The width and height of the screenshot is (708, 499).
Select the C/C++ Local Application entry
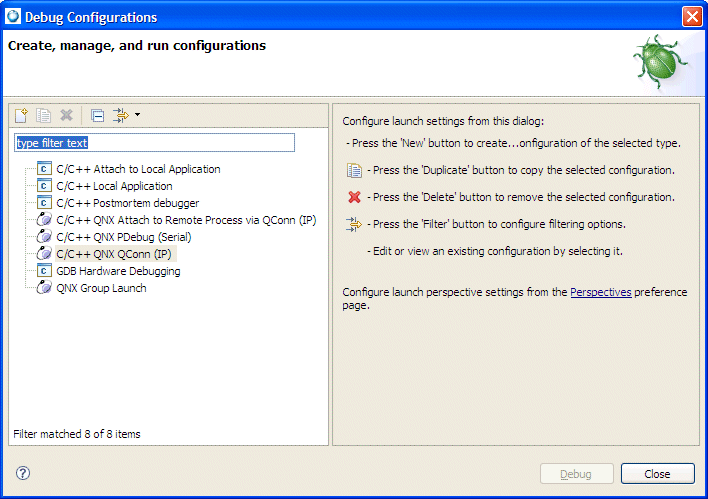114,186
